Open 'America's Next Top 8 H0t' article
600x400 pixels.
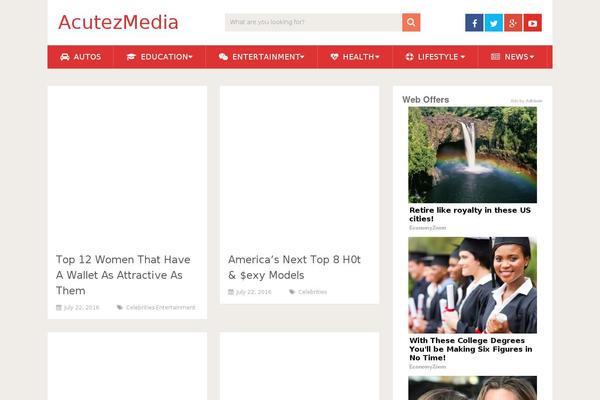point(294,267)
